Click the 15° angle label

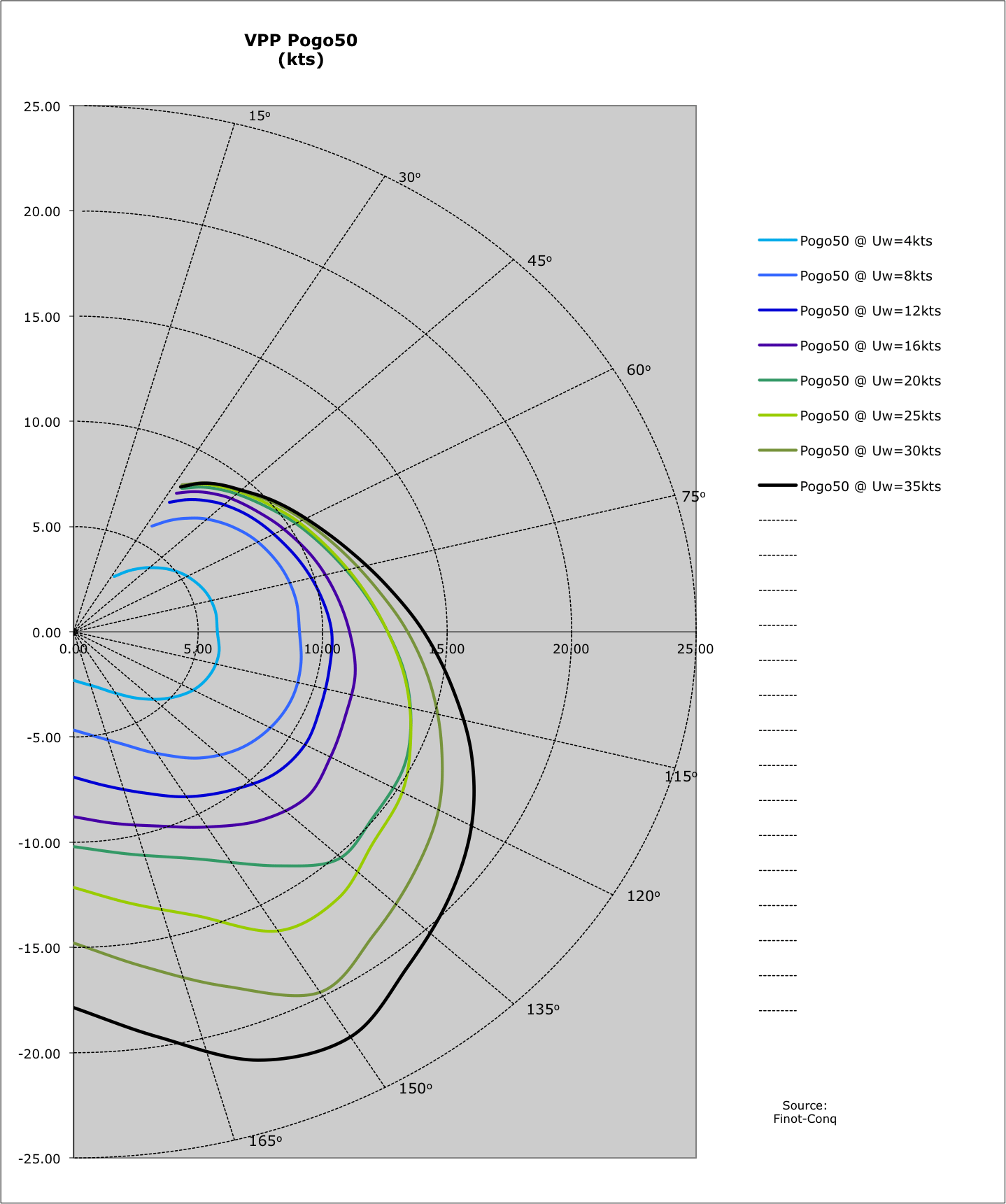point(260,115)
